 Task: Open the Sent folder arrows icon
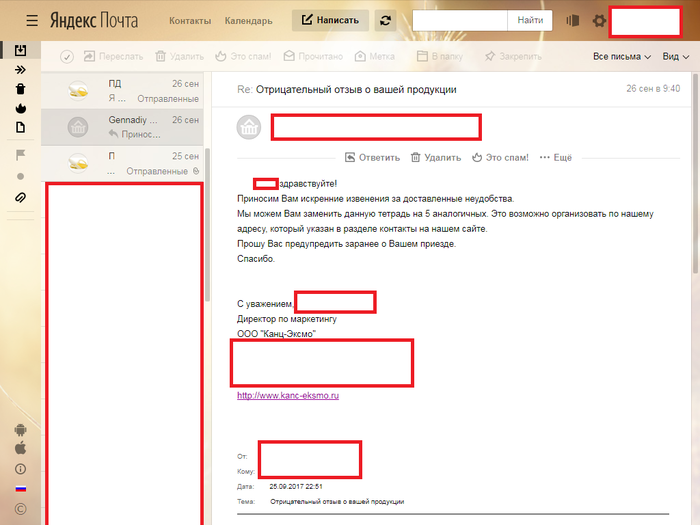click(21, 70)
